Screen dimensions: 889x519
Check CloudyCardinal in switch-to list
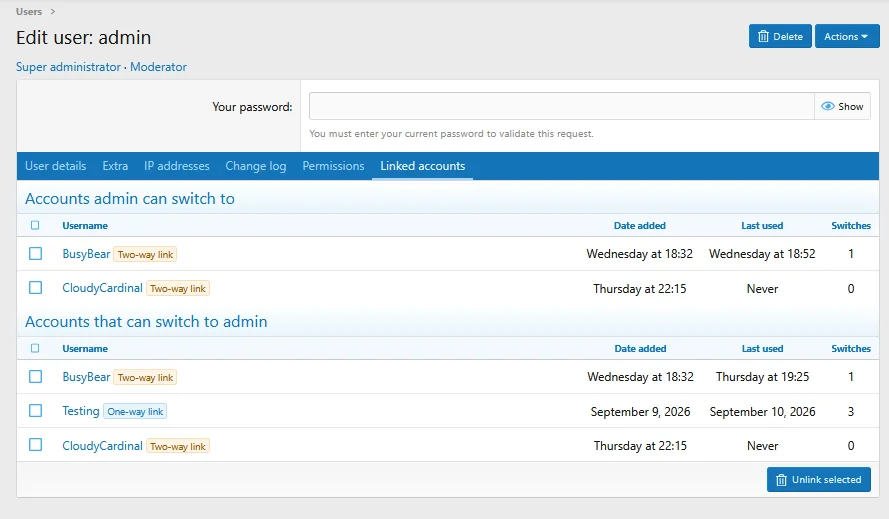click(x=36, y=288)
